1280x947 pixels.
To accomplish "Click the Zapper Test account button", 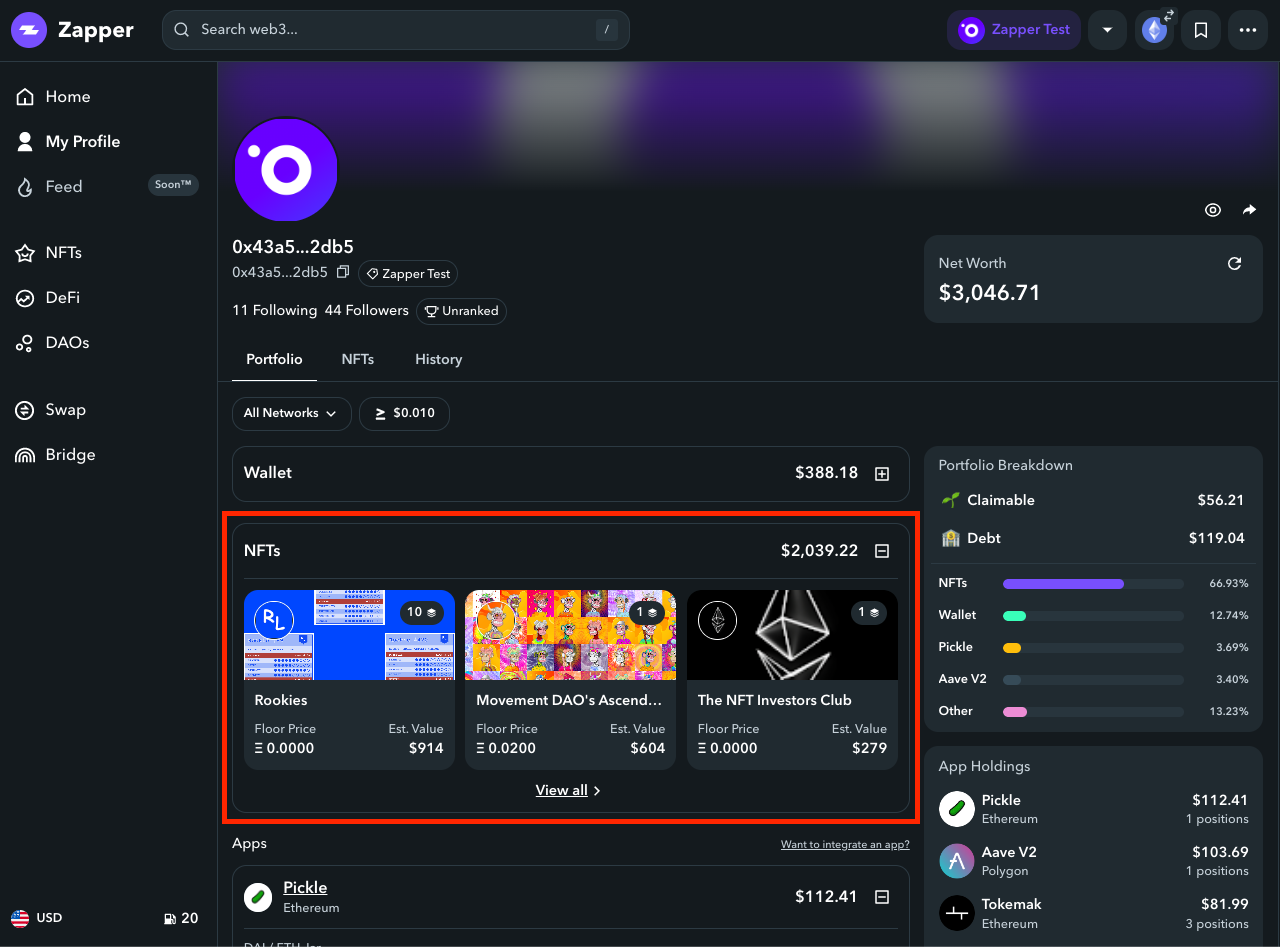I will pyautogui.click(x=1014, y=30).
